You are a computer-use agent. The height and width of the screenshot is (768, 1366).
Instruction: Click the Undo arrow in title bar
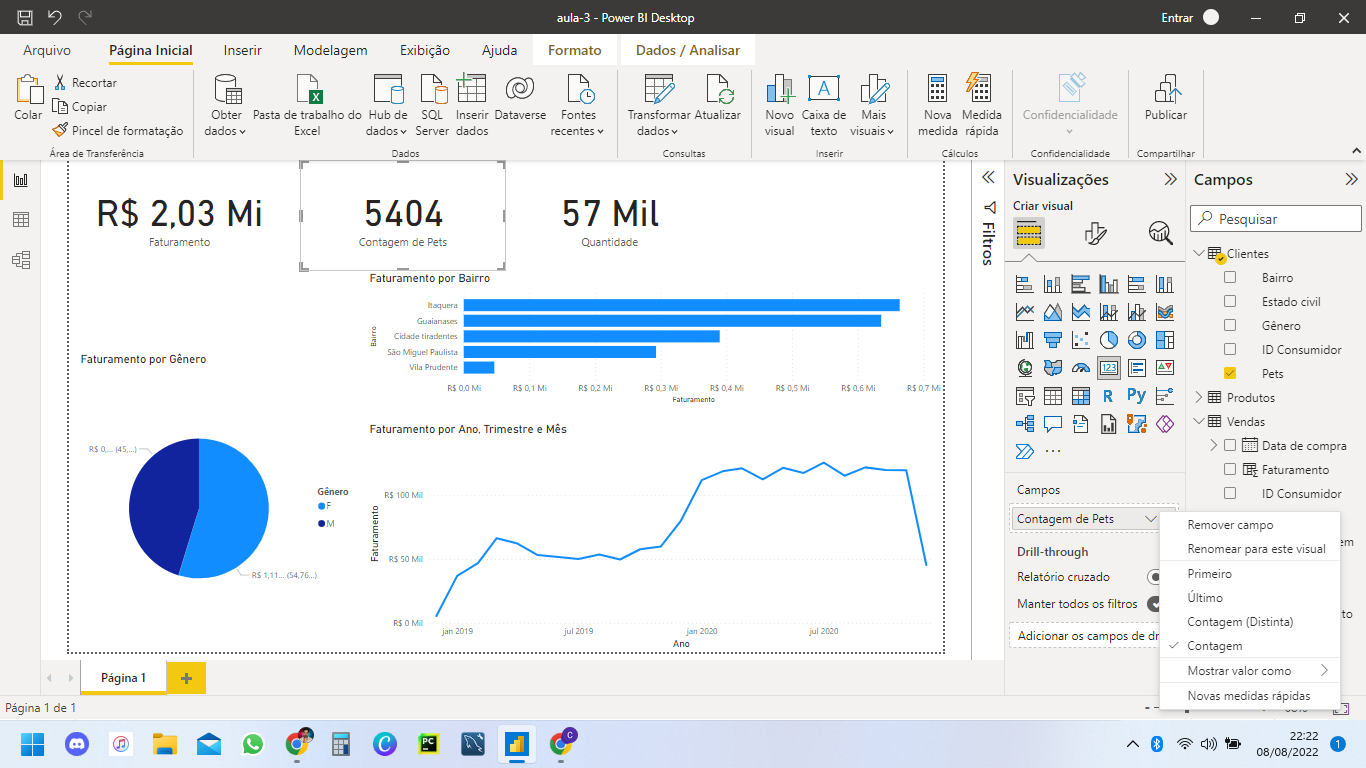[x=55, y=17]
